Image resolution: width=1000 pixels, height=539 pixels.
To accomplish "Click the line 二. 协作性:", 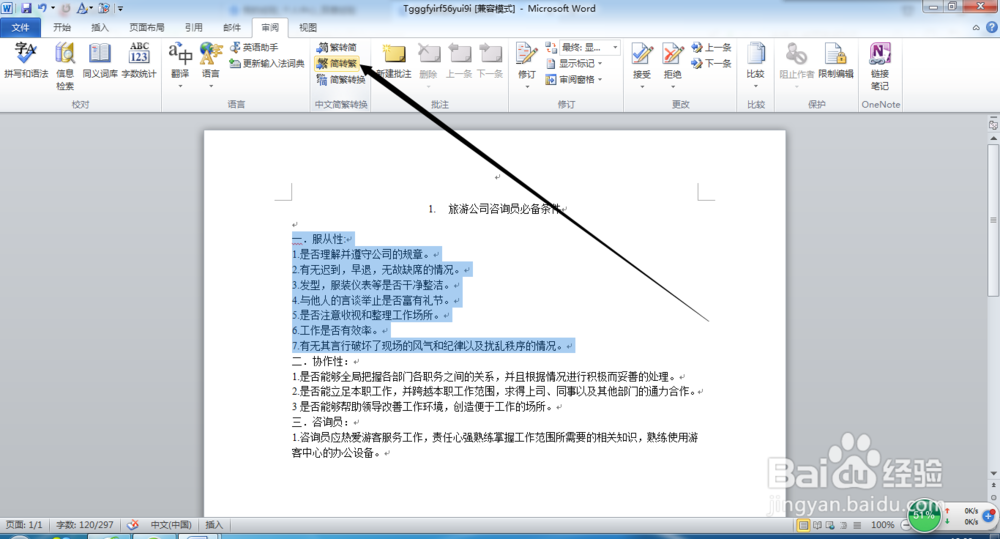I will pos(320,362).
